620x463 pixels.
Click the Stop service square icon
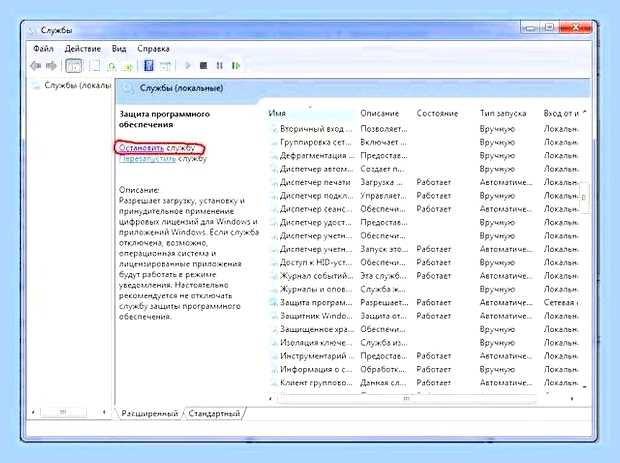(204, 66)
